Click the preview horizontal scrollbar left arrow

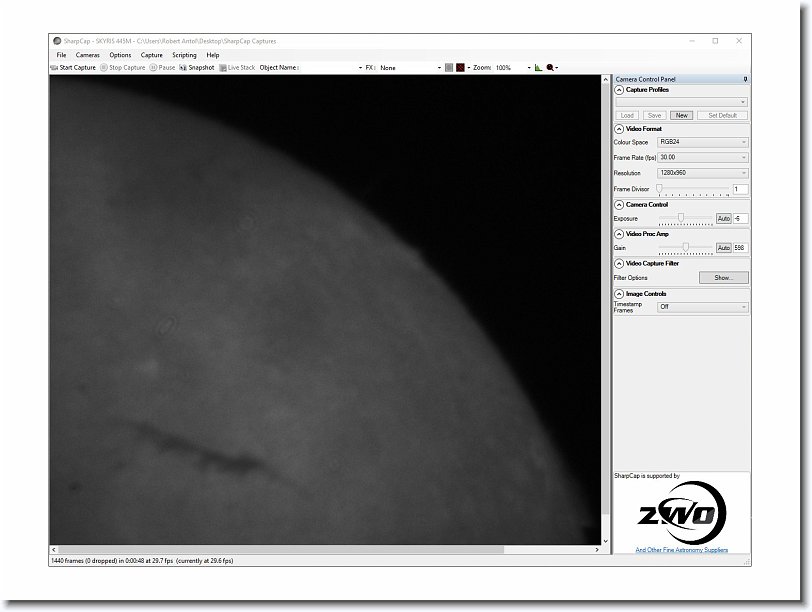[54, 550]
